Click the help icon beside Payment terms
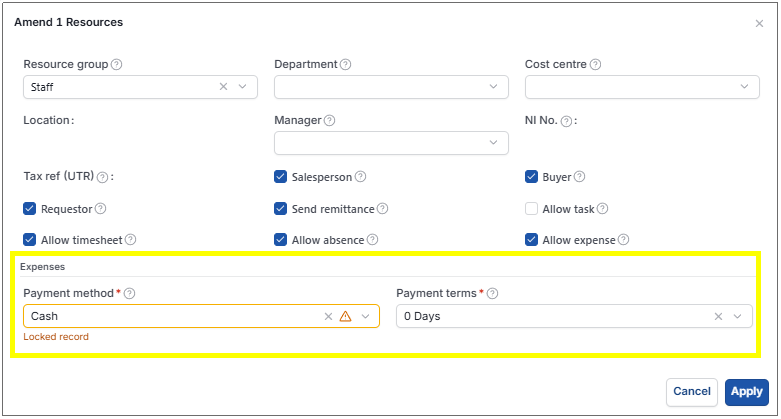Image resolution: width=781 pixels, height=419 pixels. click(x=492, y=293)
